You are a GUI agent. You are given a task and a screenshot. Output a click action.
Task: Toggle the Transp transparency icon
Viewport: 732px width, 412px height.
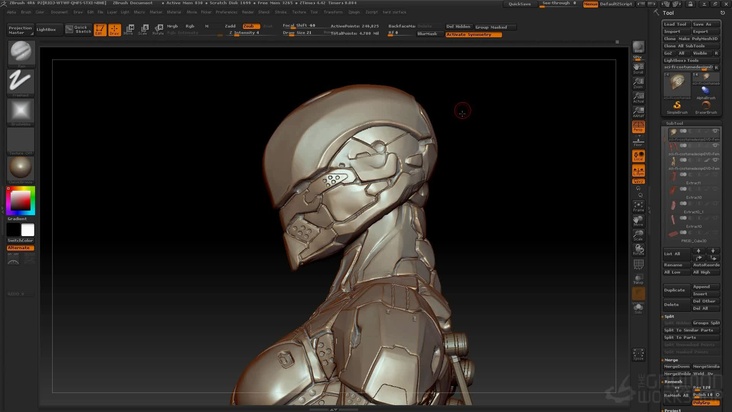638,279
